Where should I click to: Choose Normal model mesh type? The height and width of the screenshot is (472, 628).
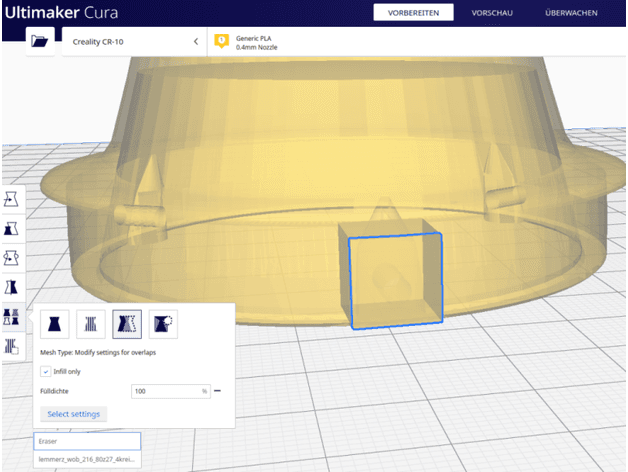pos(54,324)
